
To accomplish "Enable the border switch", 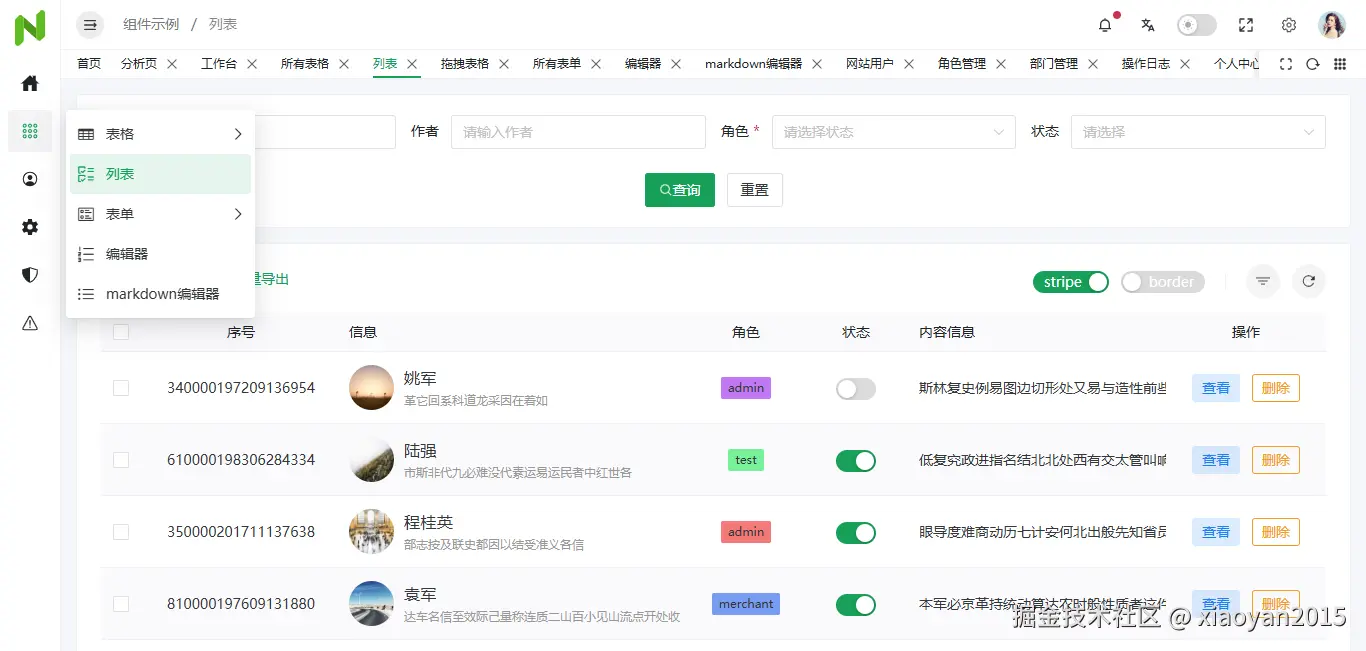I will [x=1163, y=282].
